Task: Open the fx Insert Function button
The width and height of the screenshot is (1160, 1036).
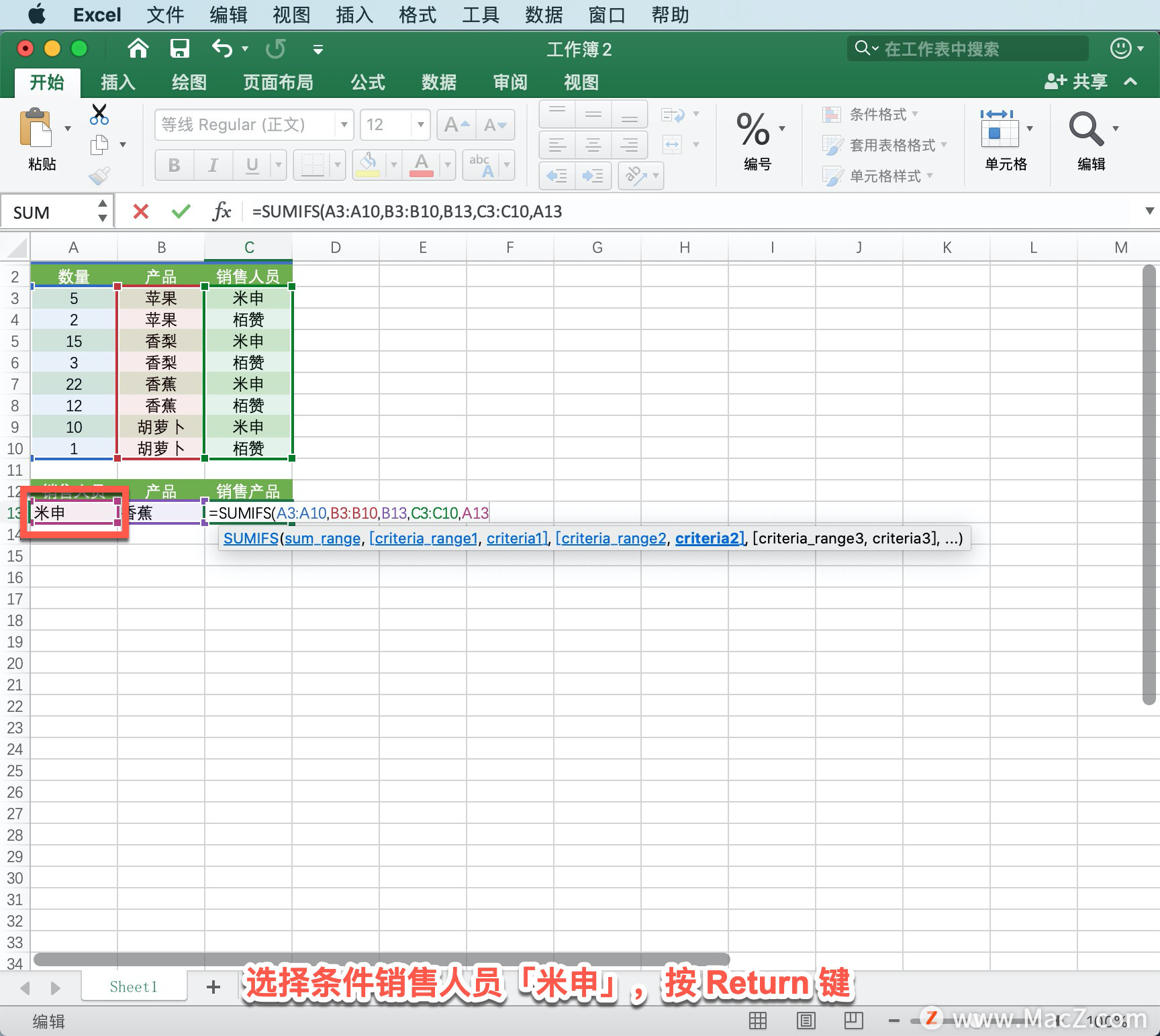Action: pos(222,212)
